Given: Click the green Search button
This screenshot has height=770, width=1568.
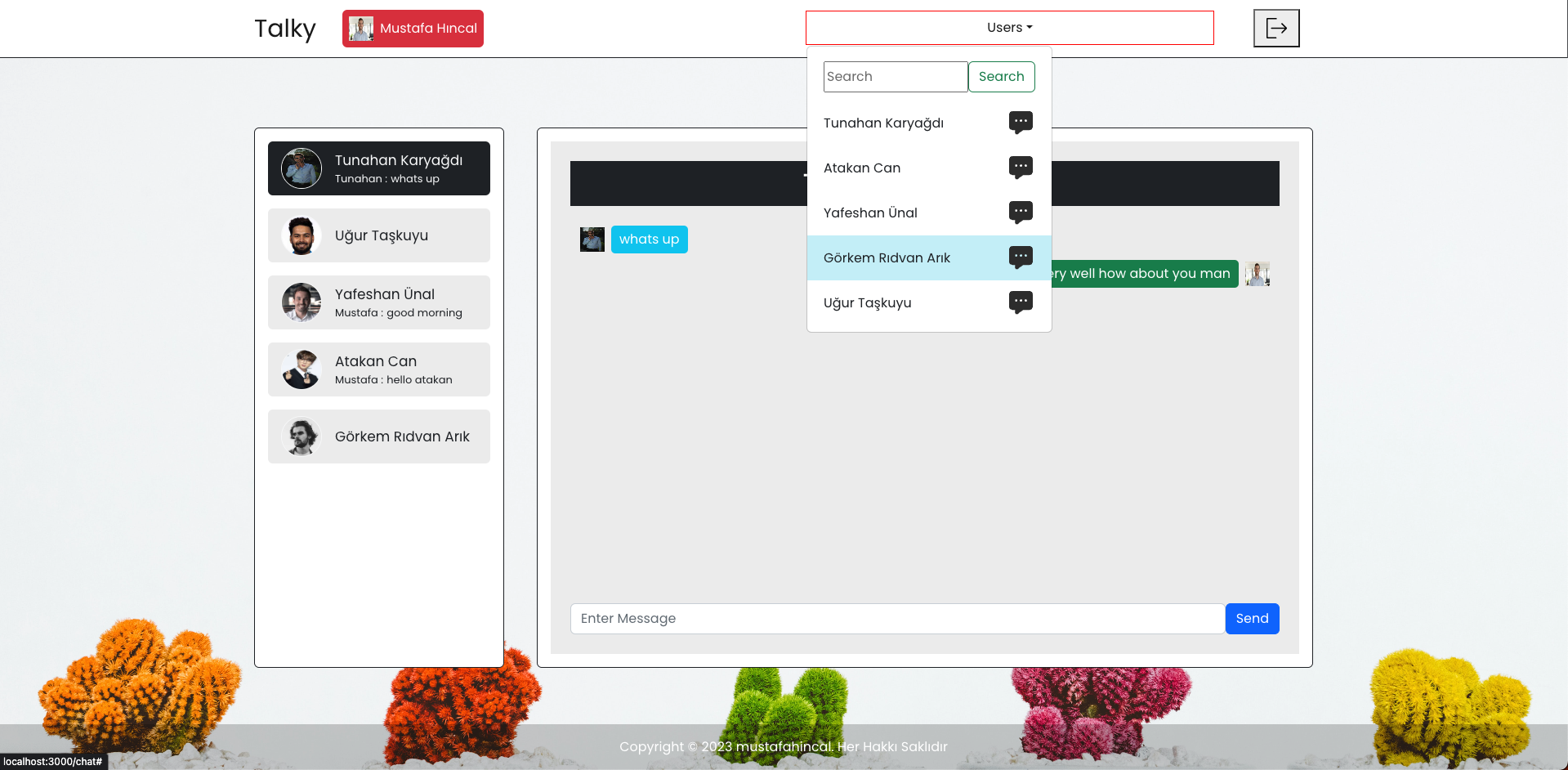Looking at the screenshot, I should 1002,77.
